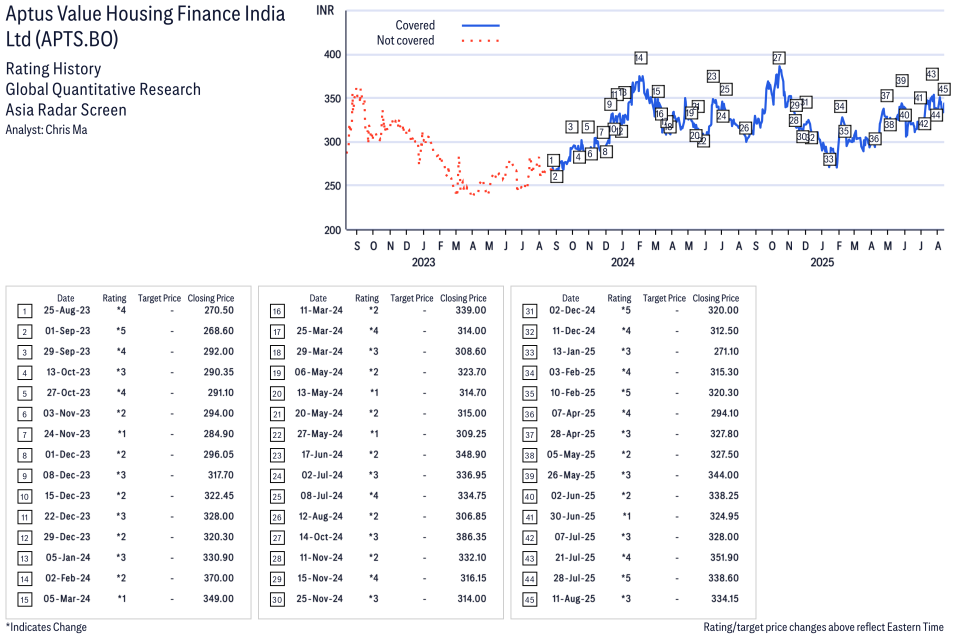Select the 'Asia Radar Screen' line
The image size is (955, 634).
point(66,110)
